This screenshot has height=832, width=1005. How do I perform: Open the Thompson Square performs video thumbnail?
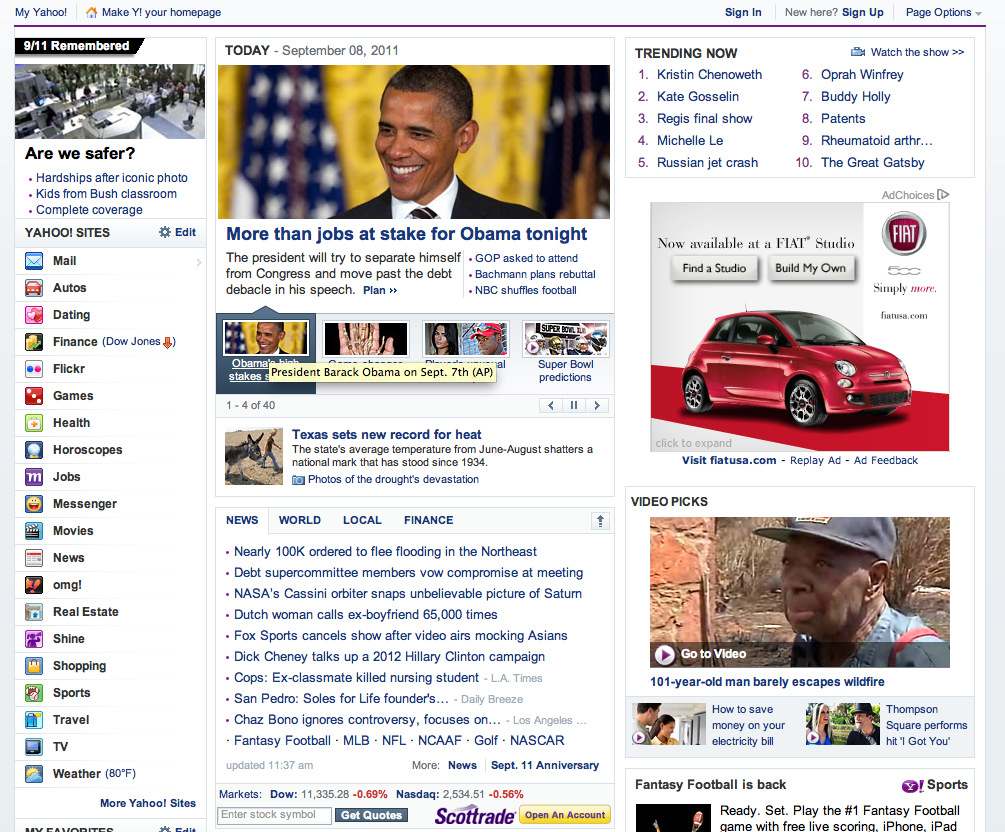pyautogui.click(x=843, y=724)
